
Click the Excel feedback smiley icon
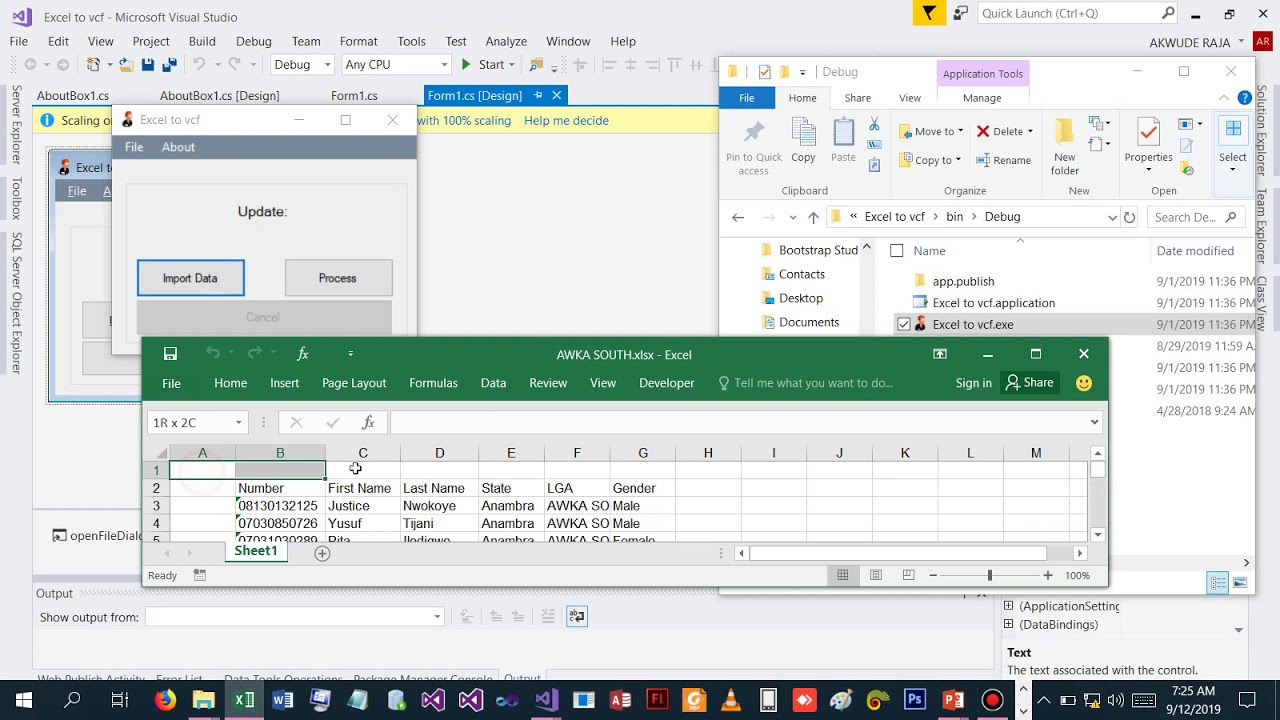tap(1084, 383)
